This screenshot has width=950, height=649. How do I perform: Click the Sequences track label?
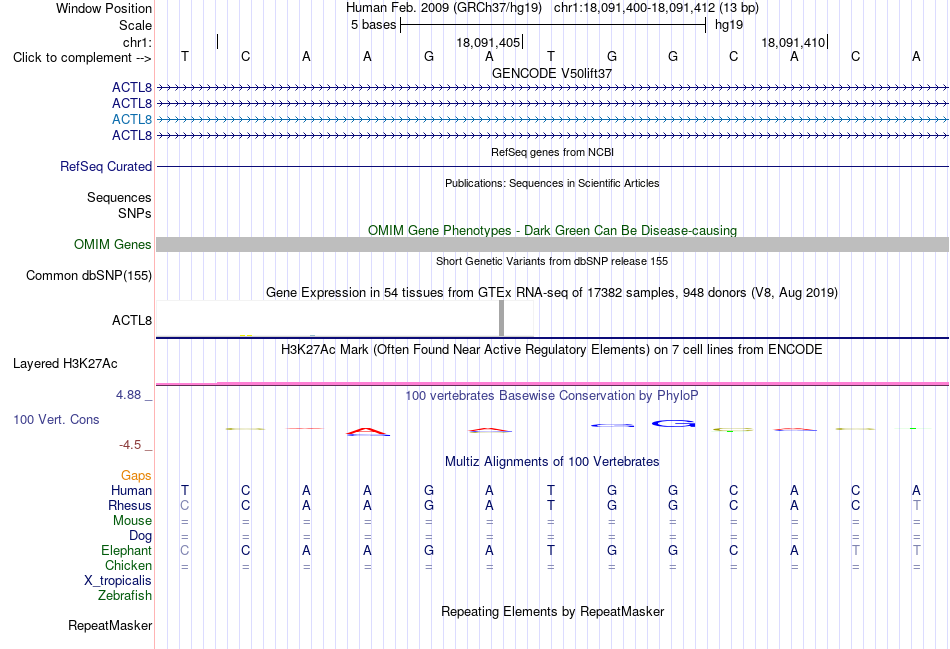119,198
